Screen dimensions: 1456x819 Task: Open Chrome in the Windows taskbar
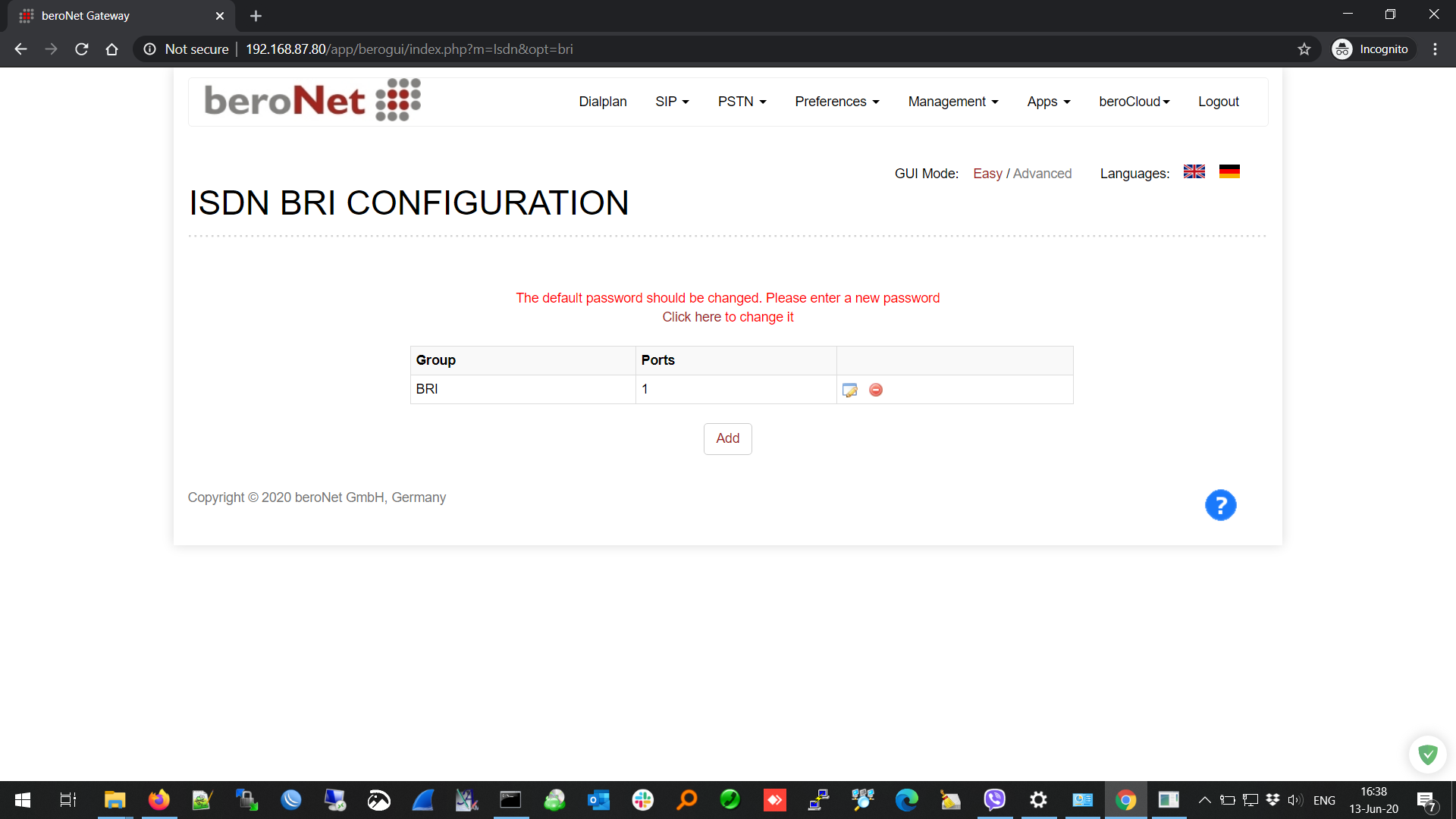(1125, 800)
